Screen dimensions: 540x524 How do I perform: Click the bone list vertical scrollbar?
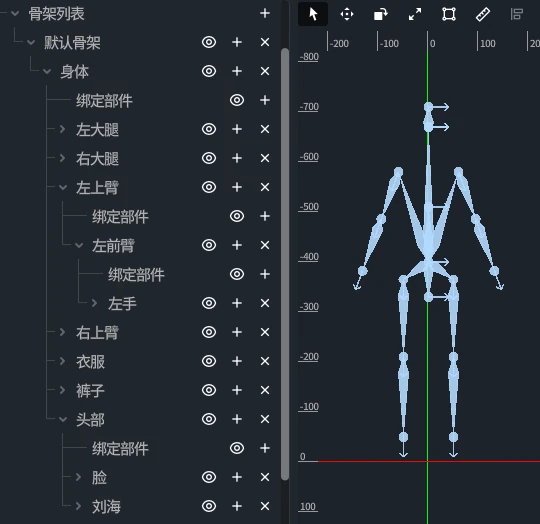pos(284,264)
